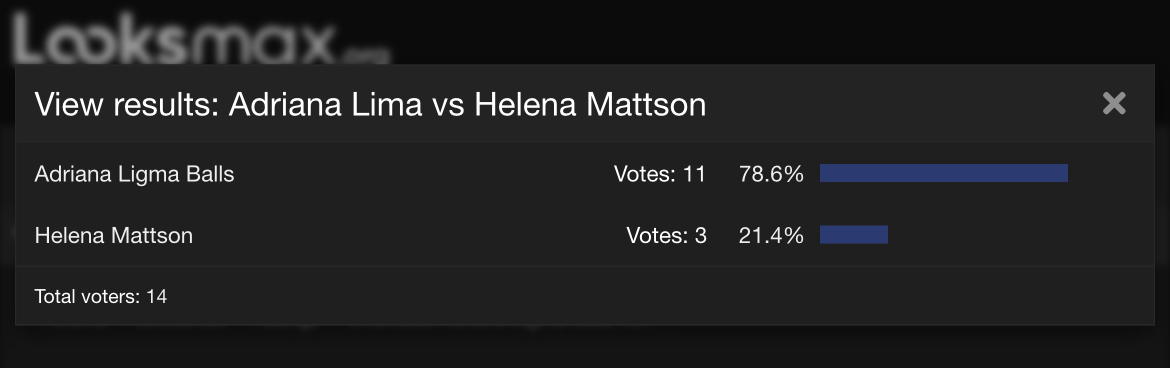Click the Votes: 3 count

[666, 236]
